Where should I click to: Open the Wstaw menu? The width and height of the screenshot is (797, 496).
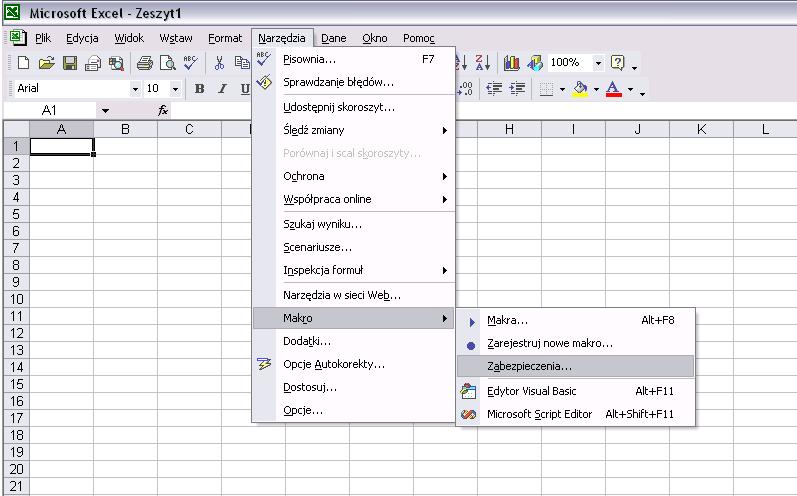[176, 38]
